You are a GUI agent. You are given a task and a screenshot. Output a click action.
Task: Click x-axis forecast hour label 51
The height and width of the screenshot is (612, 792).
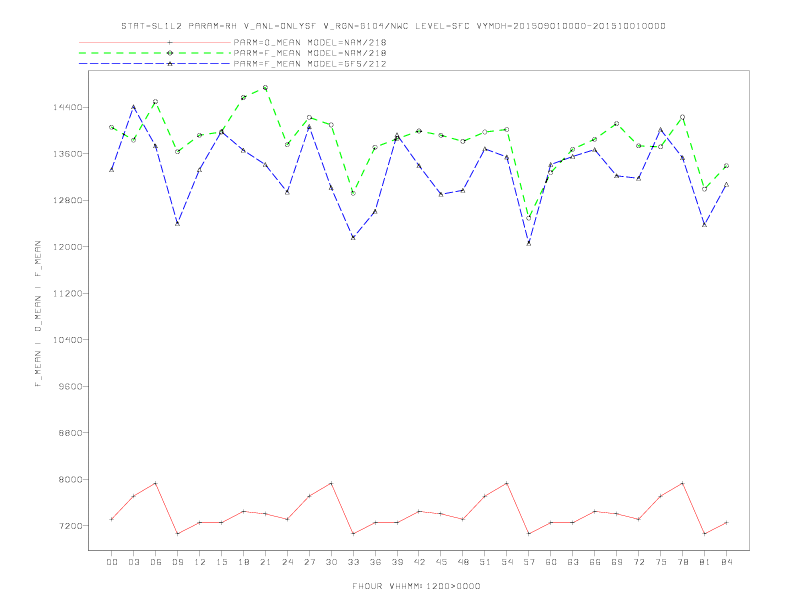(x=485, y=562)
